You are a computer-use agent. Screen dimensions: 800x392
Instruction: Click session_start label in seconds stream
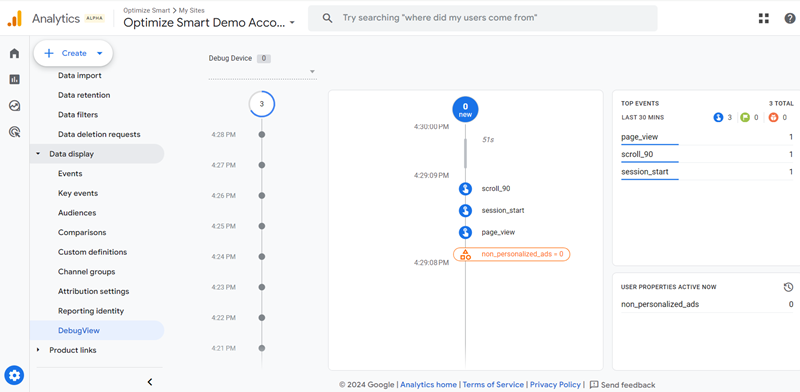[503, 210]
